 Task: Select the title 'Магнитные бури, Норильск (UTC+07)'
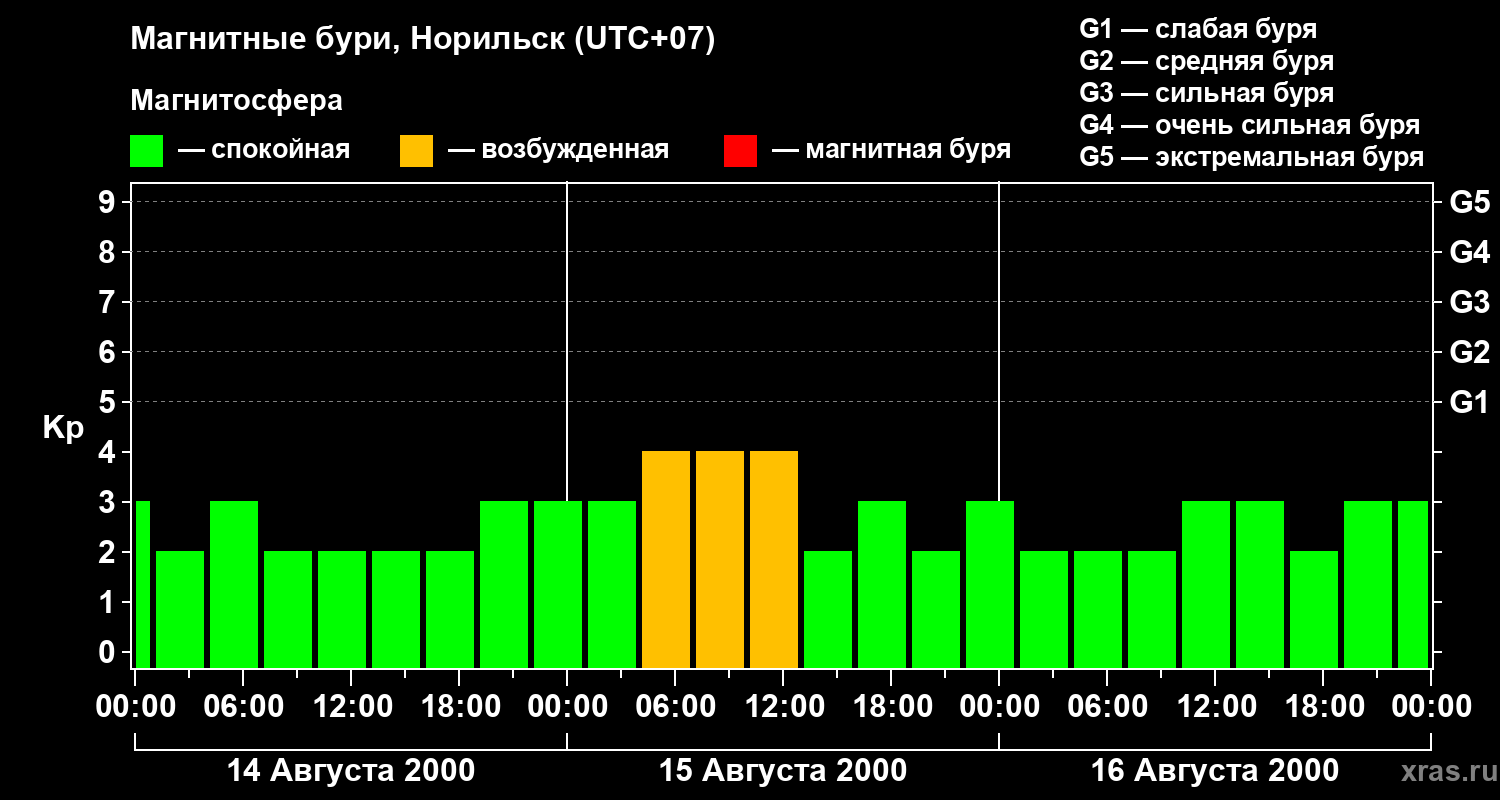click(x=423, y=40)
